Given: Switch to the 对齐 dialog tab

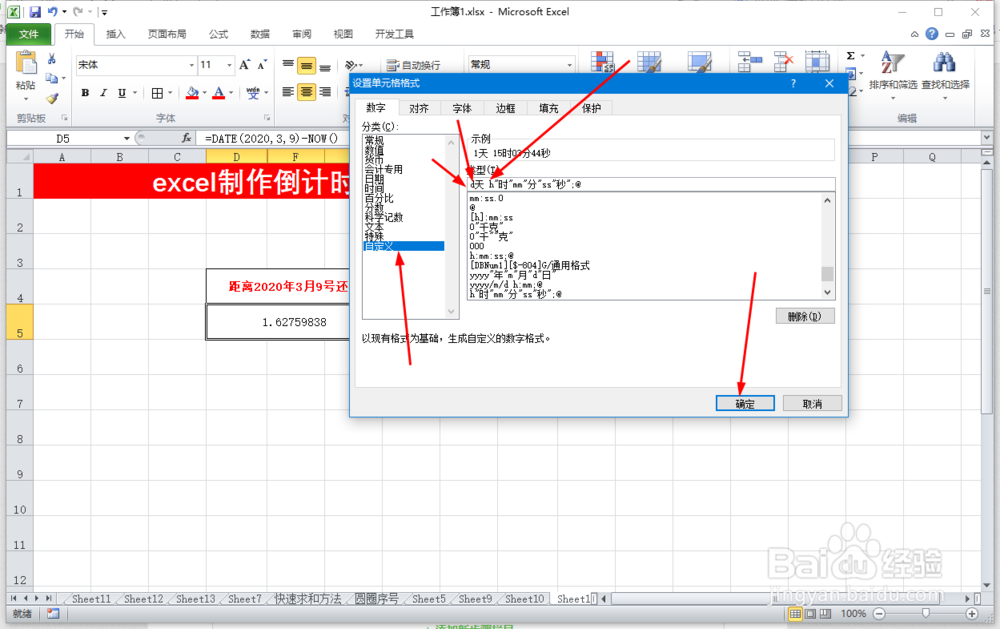Looking at the screenshot, I should click(x=418, y=108).
